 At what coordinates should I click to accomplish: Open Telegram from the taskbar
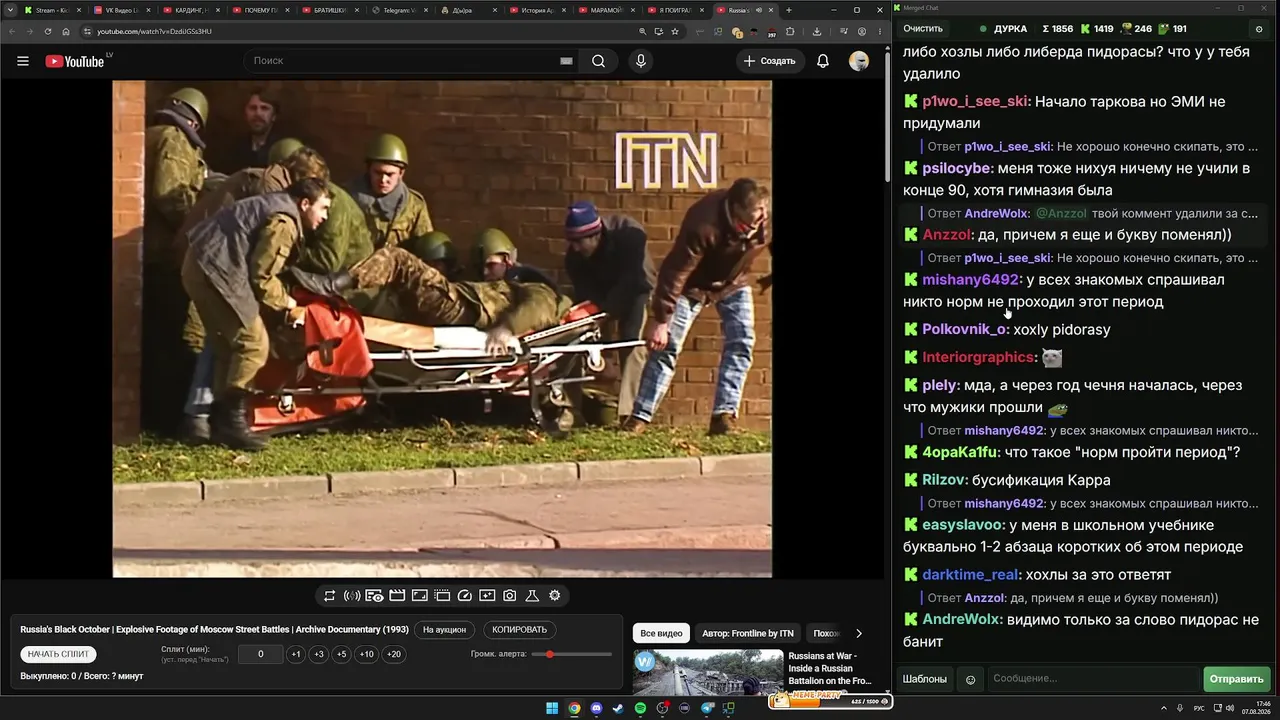pyautogui.click(x=708, y=709)
